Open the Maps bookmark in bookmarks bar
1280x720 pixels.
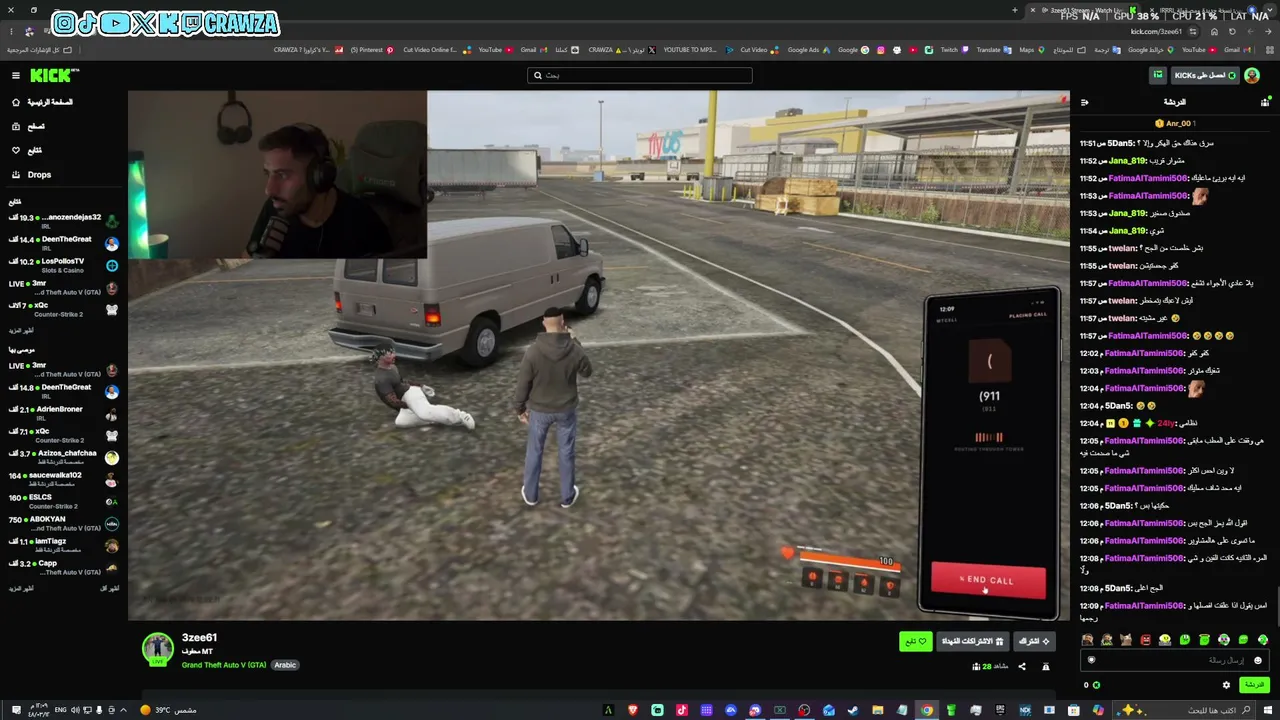click(x=1031, y=49)
